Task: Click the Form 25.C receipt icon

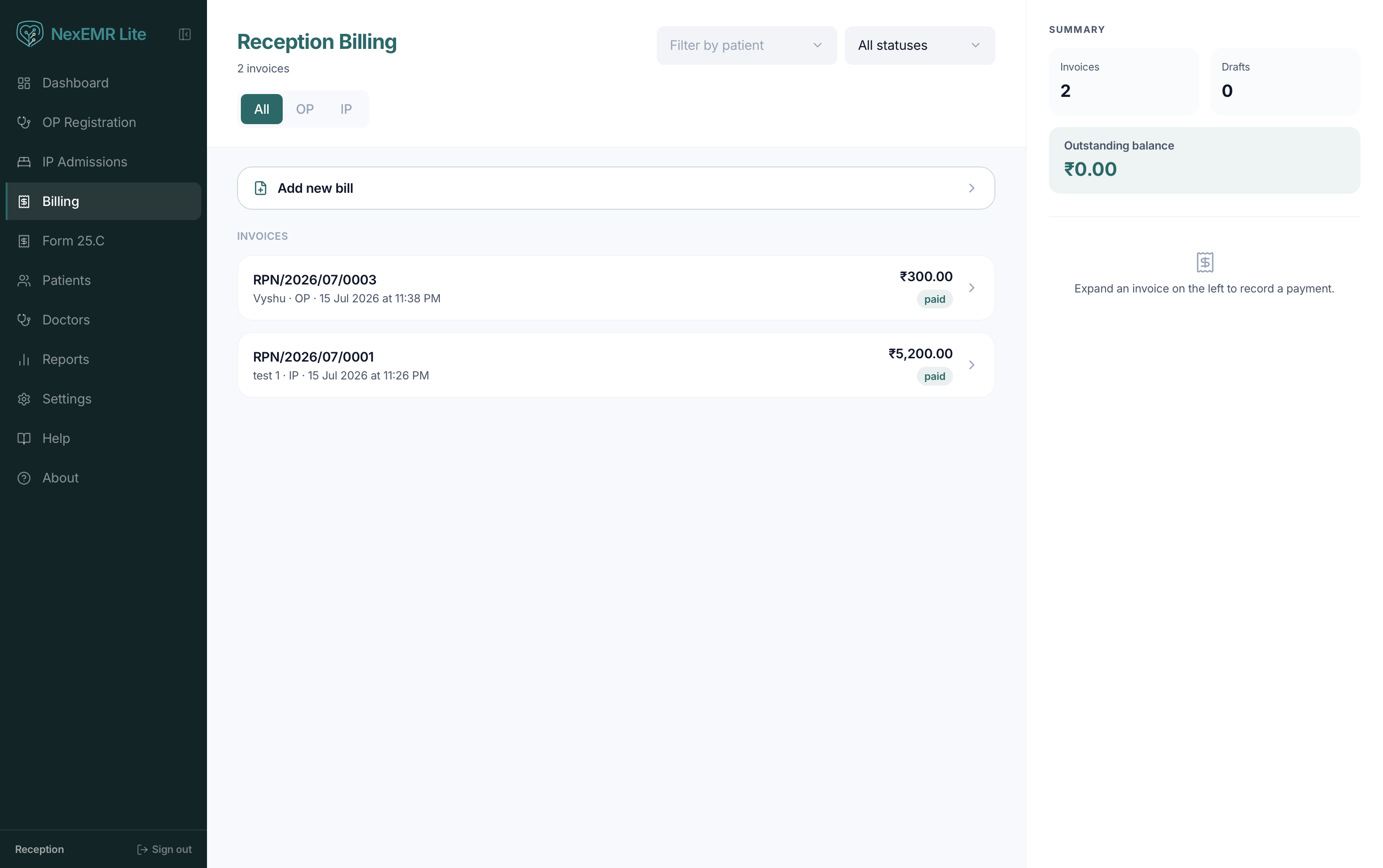Action: (x=24, y=241)
